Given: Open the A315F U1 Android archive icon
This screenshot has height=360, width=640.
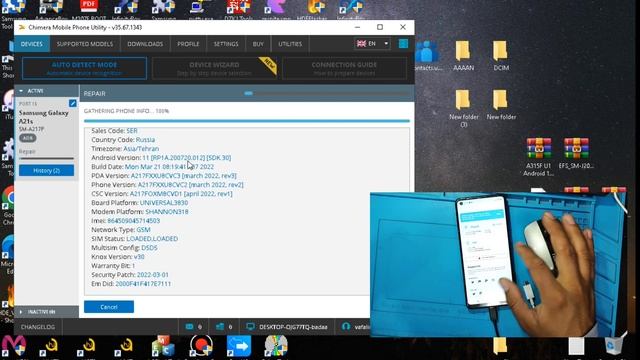Looking at the screenshot, I should (538, 157).
